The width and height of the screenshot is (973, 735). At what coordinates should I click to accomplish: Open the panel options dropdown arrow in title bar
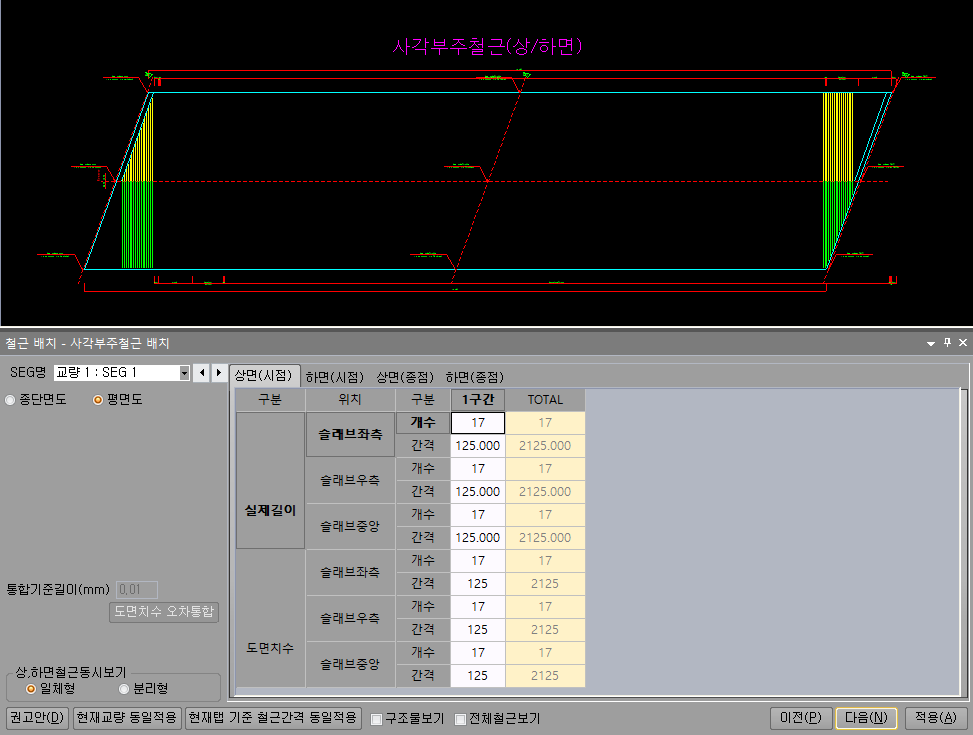tap(931, 343)
